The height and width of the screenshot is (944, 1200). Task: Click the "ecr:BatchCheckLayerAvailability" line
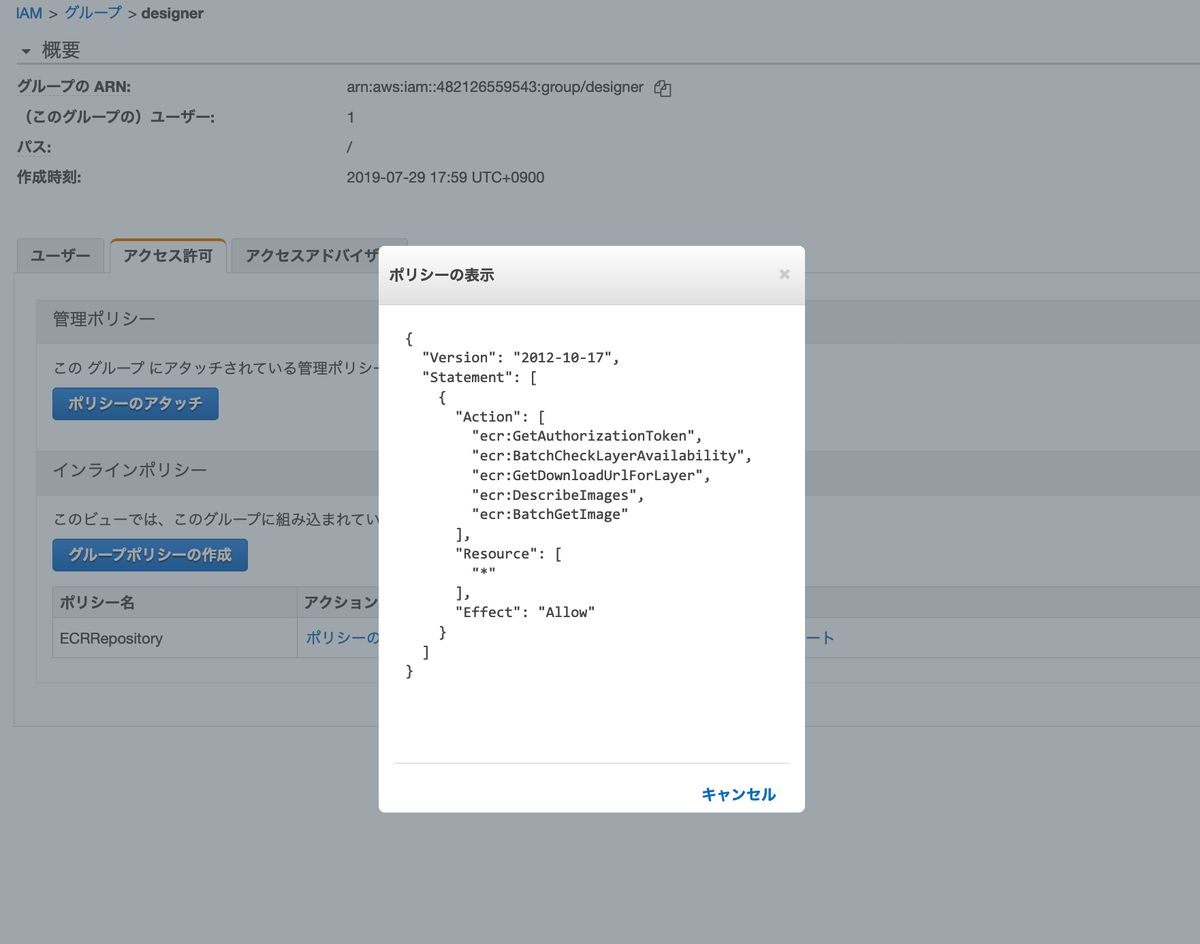(611, 456)
